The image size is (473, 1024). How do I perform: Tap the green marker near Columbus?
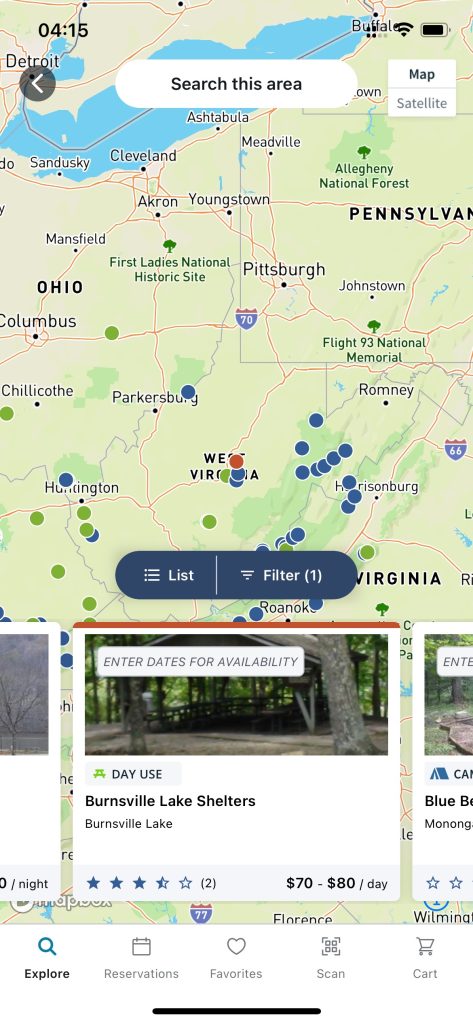[x=112, y=333]
